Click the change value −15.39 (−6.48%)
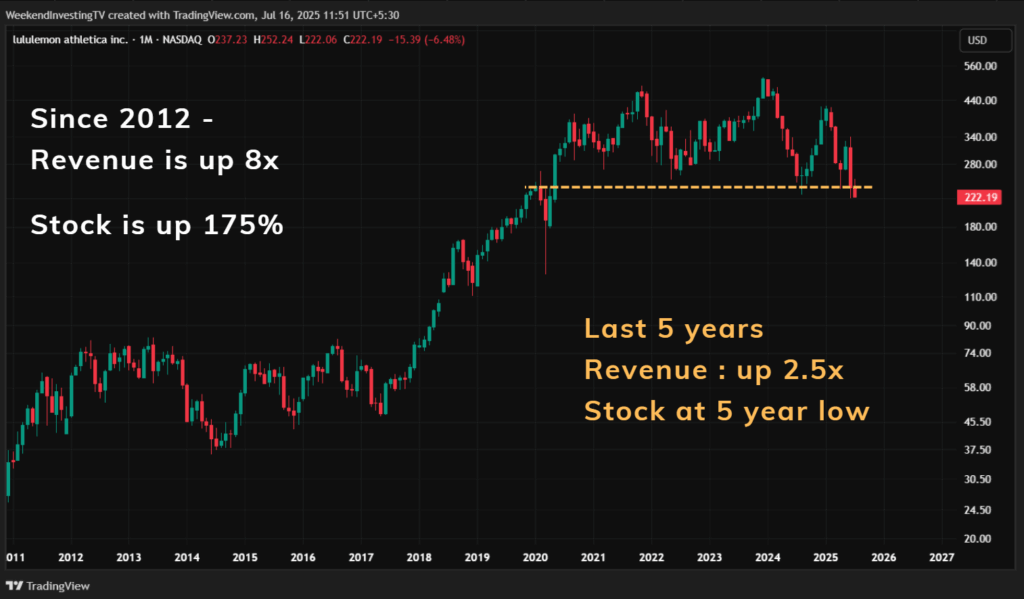This screenshot has width=1024, height=599. tap(426, 40)
